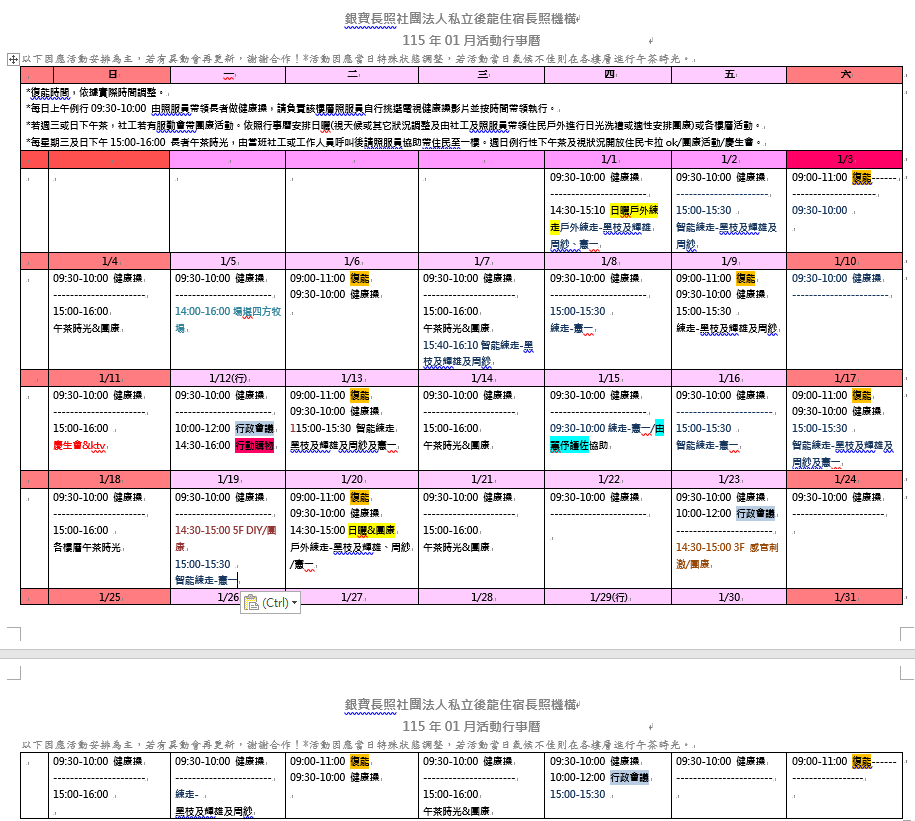The image size is (915, 821).
Task: Click the pink-highlighted 行動購物 text
Action: (254, 445)
